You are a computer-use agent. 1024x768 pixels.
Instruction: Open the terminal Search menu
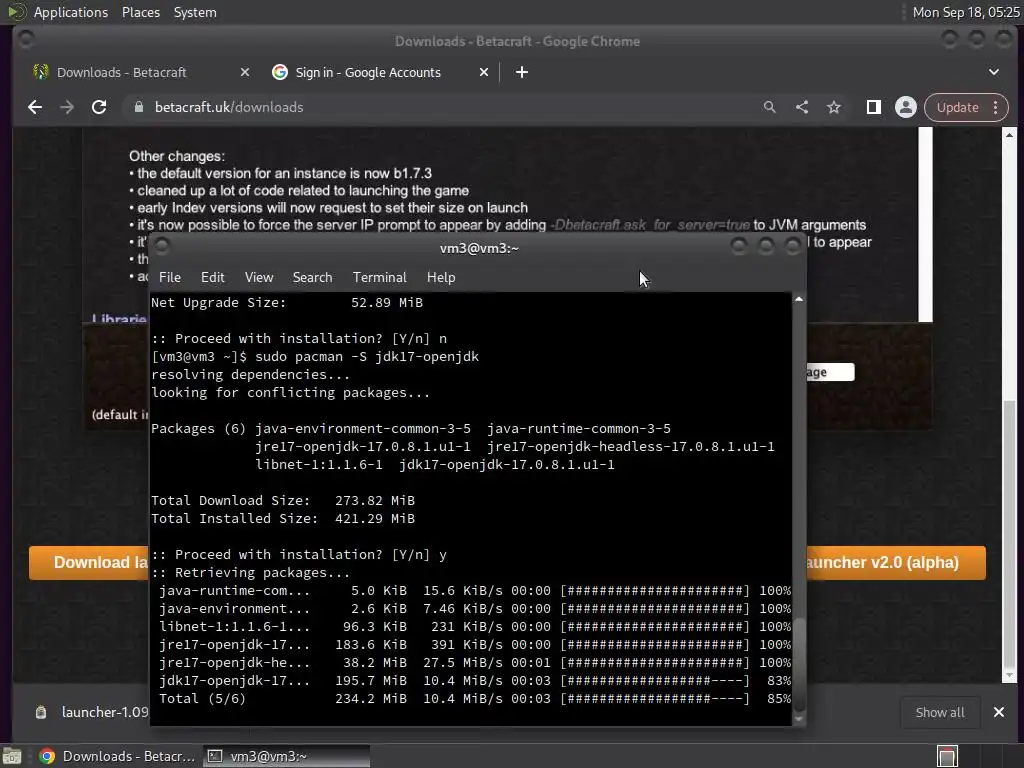click(313, 278)
